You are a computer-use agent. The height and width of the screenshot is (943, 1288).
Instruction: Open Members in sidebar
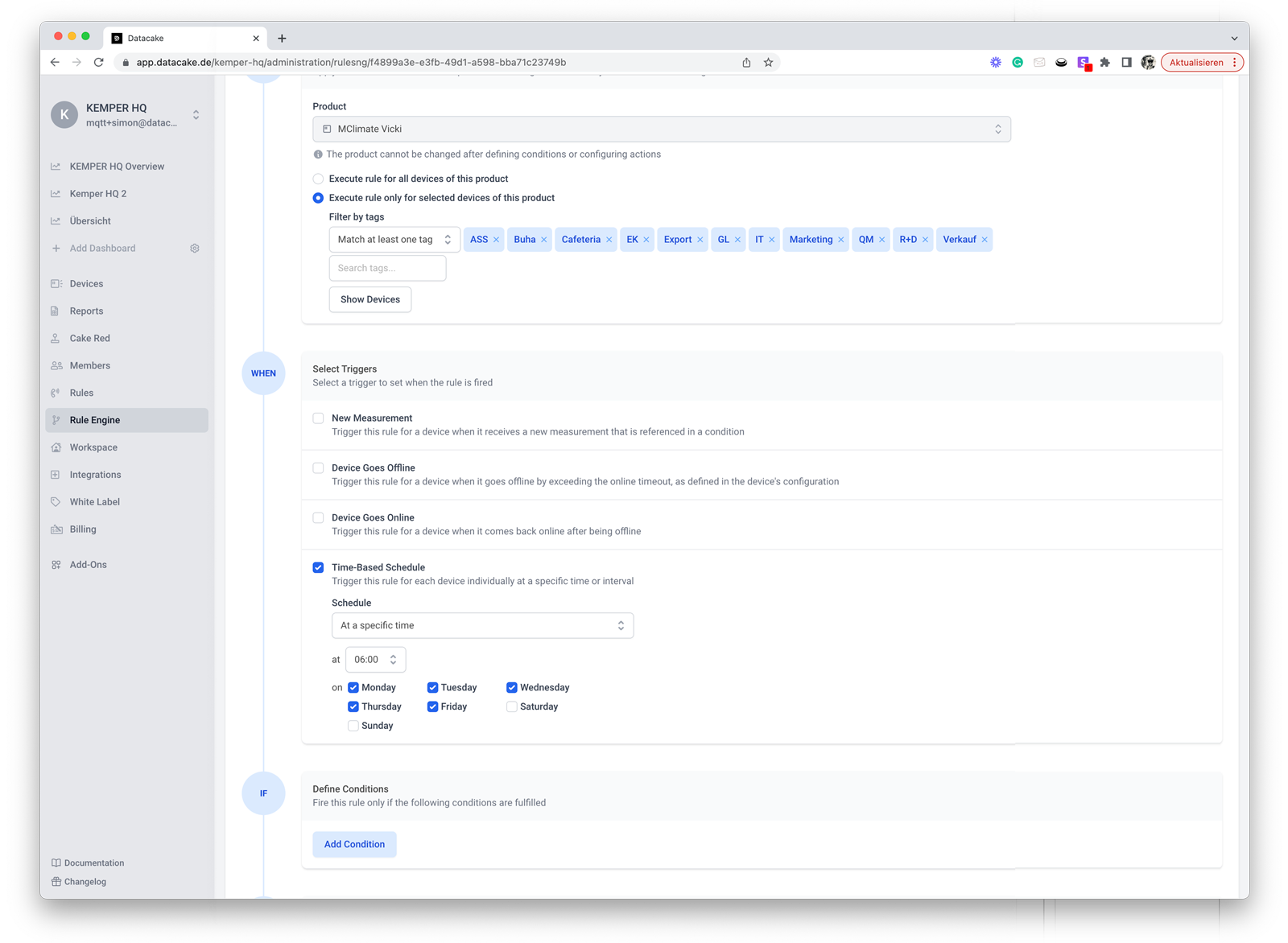89,366
